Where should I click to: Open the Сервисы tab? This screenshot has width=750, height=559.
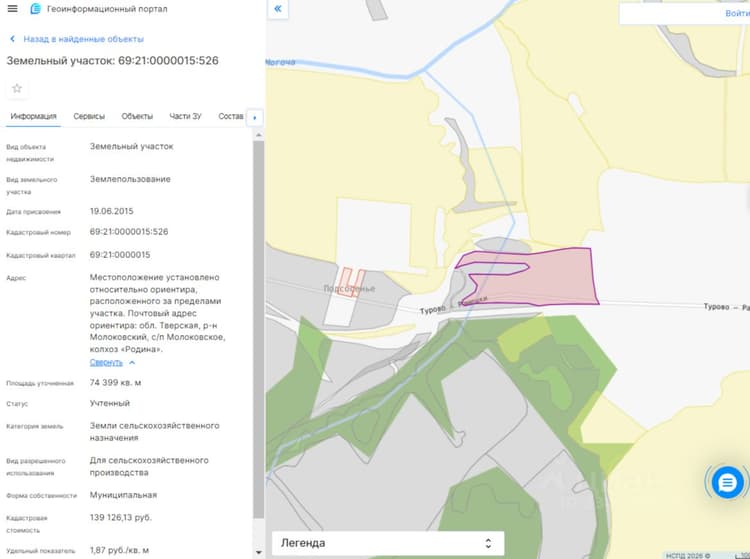point(89,116)
